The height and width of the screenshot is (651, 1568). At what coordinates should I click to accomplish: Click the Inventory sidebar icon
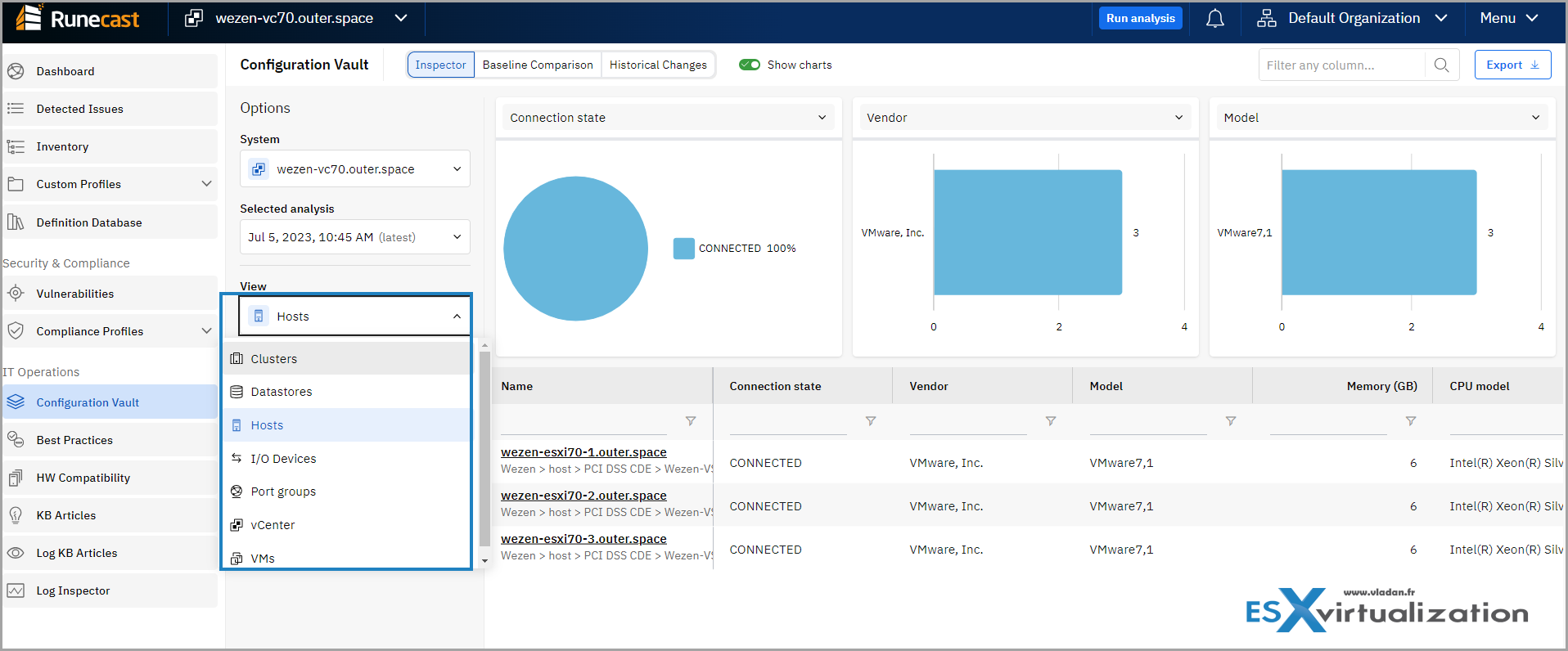(16, 146)
